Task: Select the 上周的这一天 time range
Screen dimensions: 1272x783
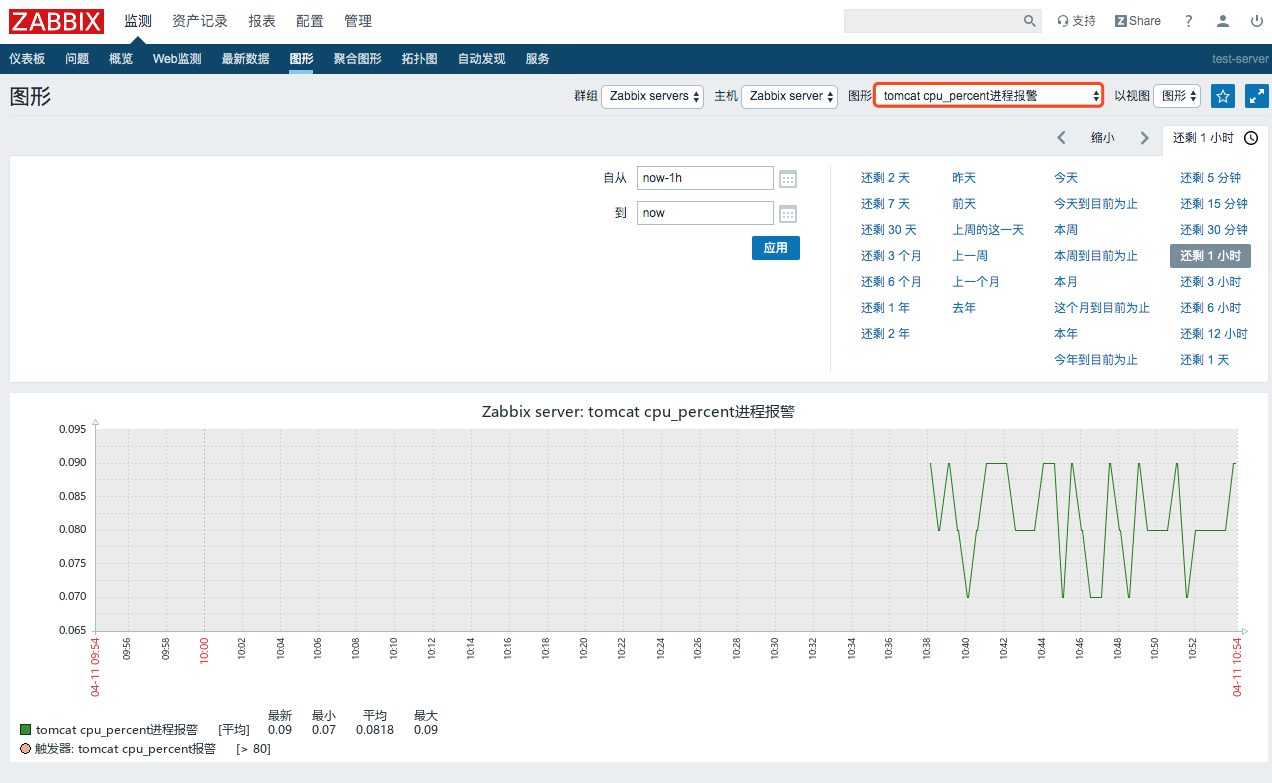Action: point(988,230)
